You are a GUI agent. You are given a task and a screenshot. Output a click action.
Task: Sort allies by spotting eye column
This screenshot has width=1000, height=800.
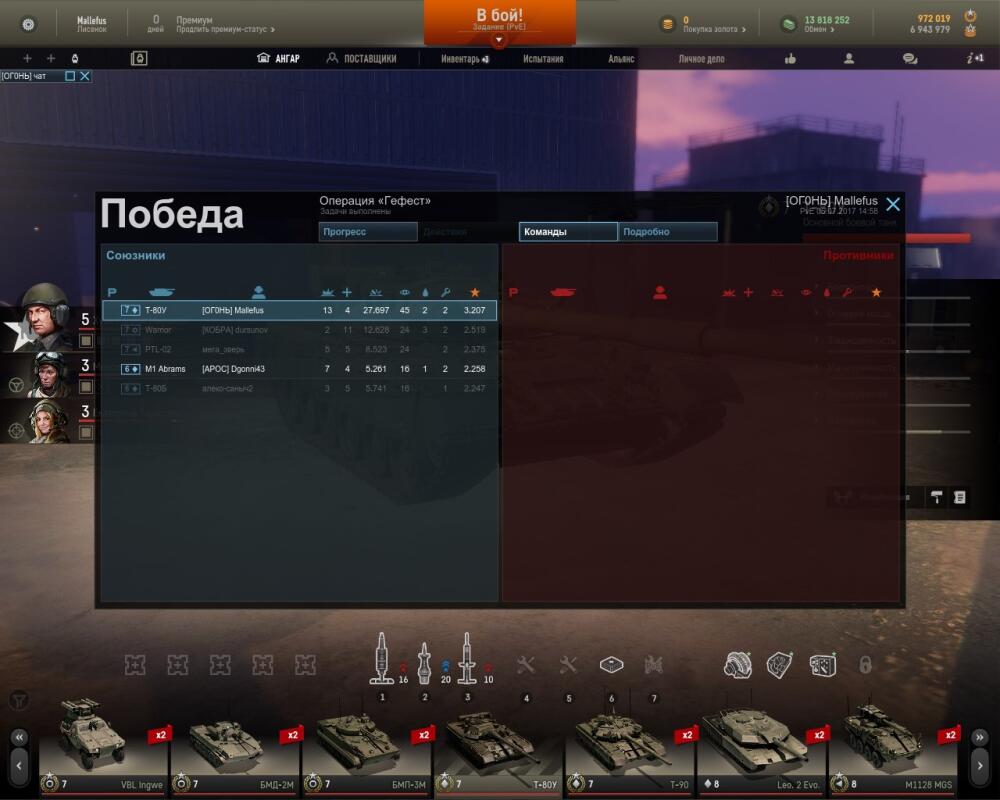404,292
